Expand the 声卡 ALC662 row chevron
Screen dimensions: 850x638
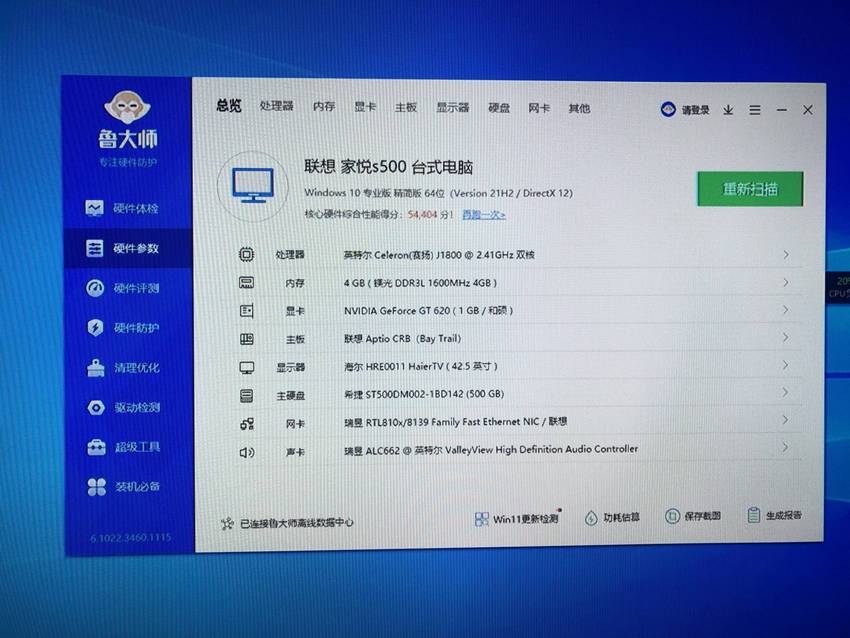pos(785,447)
